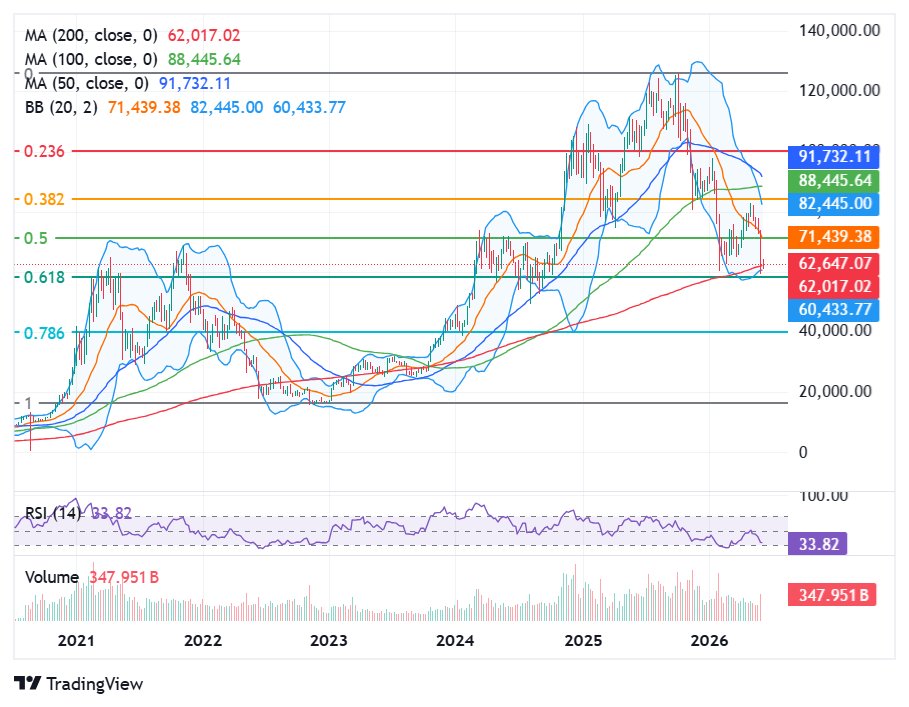Select the 0.618 Fibonacci level label
This screenshot has height=707, width=909.
pos(44,277)
